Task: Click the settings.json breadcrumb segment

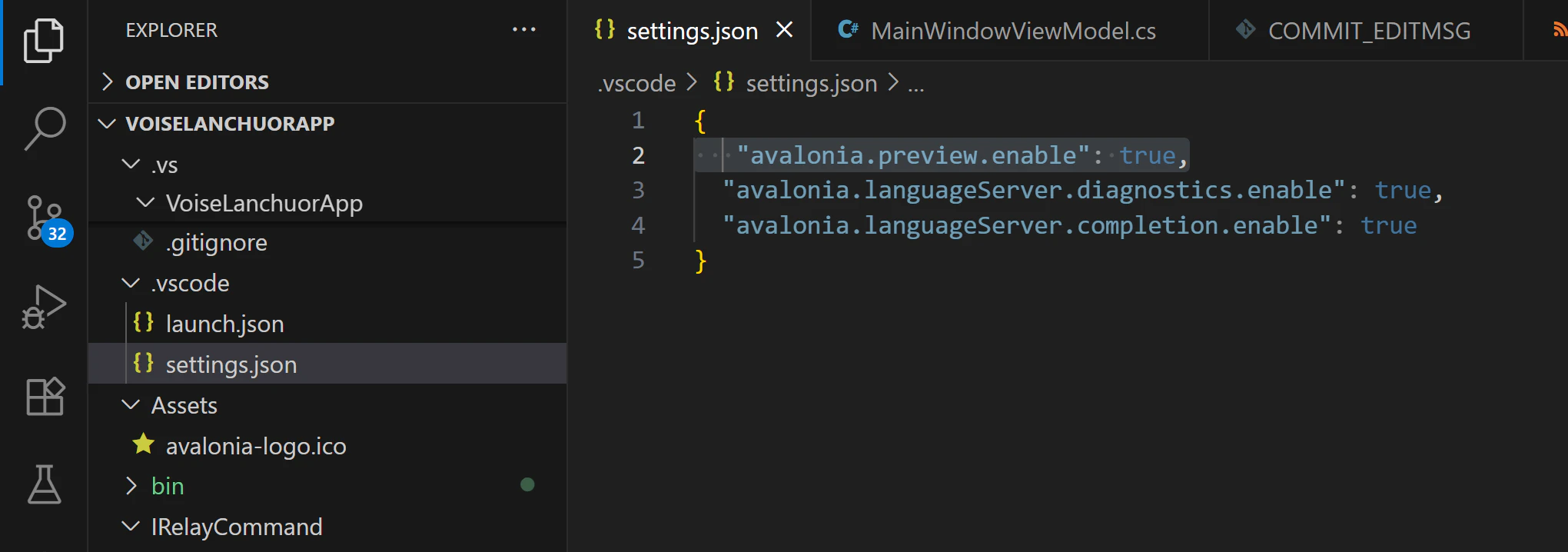Action: click(x=812, y=83)
